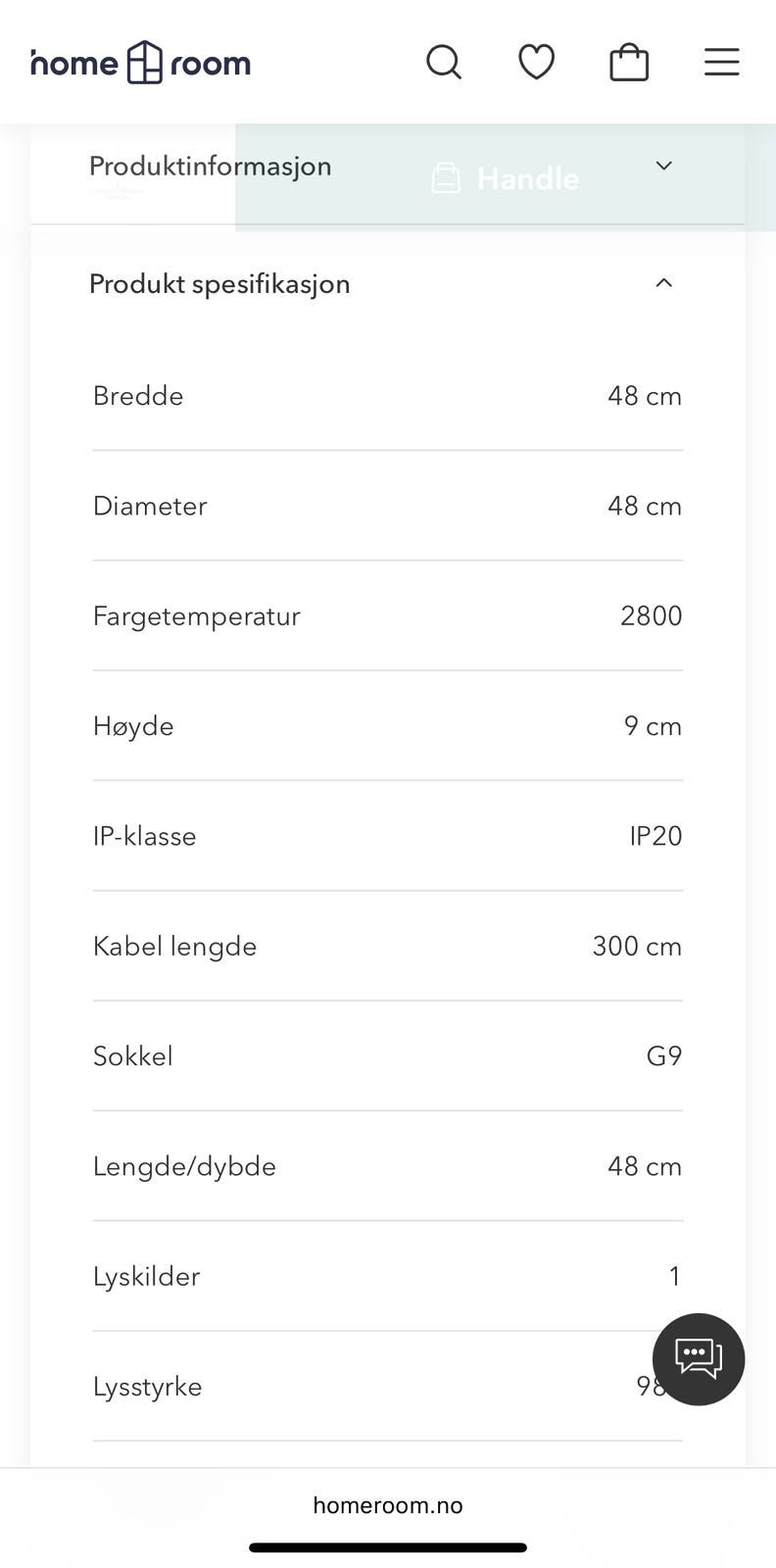776x1568 pixels.
Task: Start a live chat conversation
Action: point(699,1359)
